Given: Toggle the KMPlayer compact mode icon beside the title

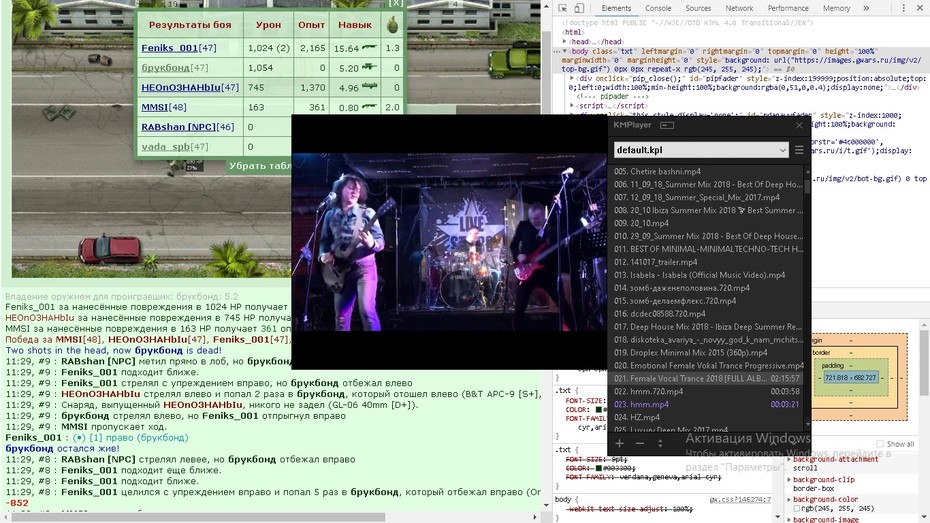Looking at the screenshot, I should pos(667,125).
